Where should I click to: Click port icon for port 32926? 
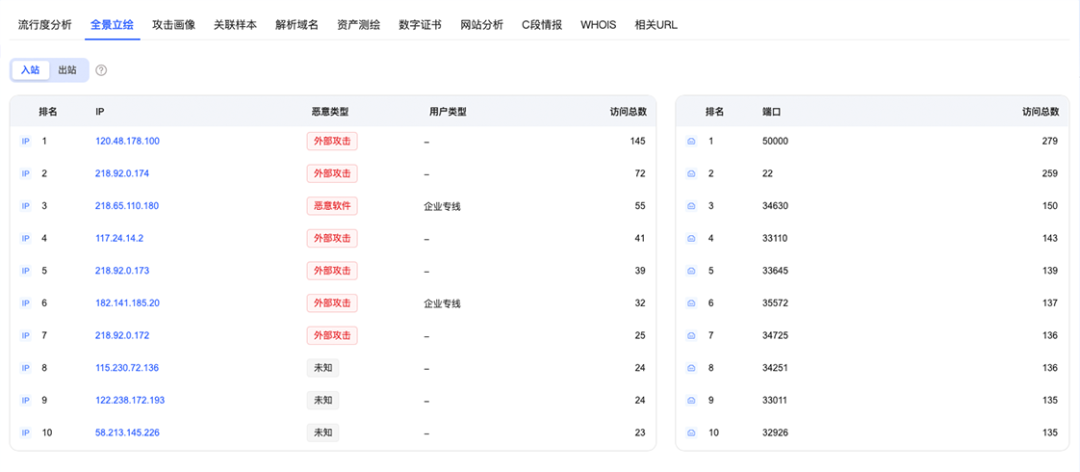click(692, 433)
